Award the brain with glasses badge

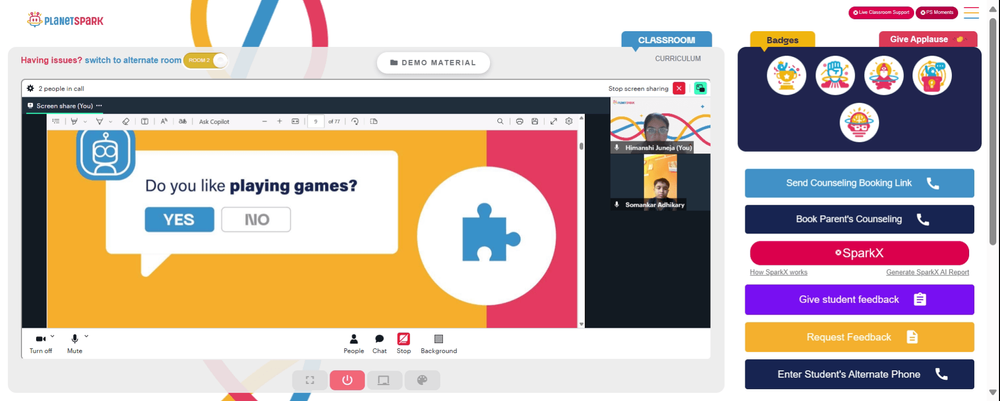tap(859, 122)
